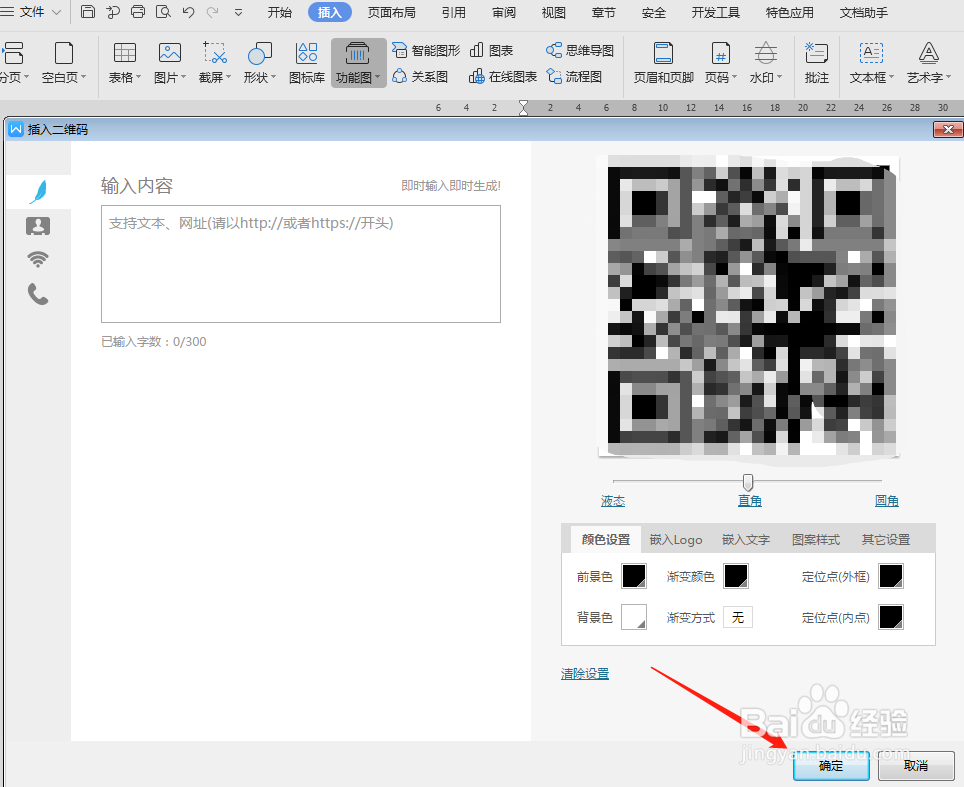
Task: Open the 文件 menu
Action: pyautogui.click(x=31, y=12)
